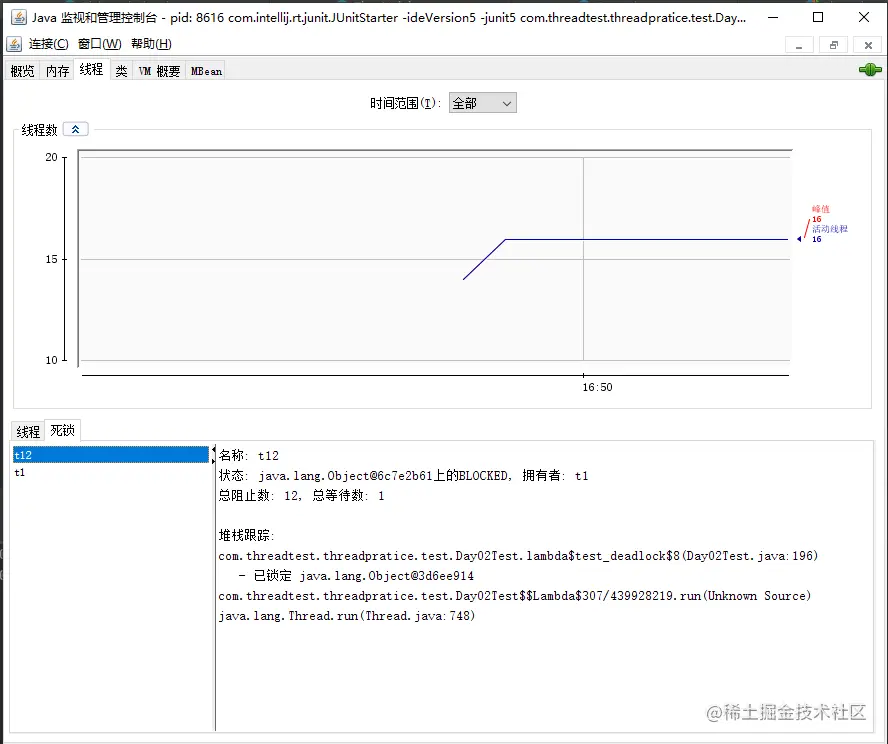Click the 总阻止数: 12 line
Image resolution: width=888 pixels, height=744 pixels.
pos(302,495)
